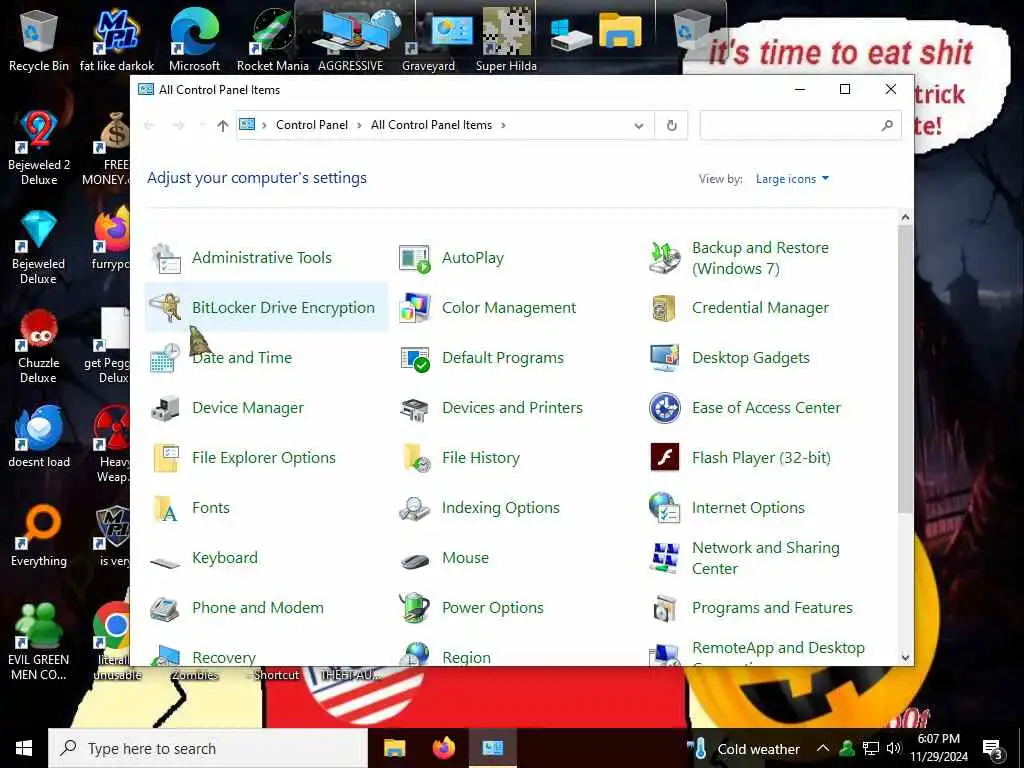Open Phone and Modem icon
Image resolution: width=1024 pixels, height=768 pixels.
166,608
